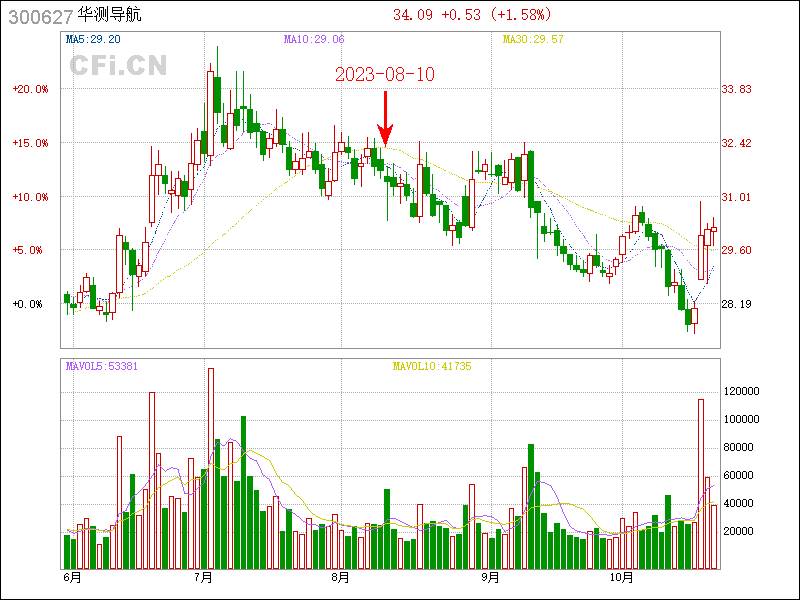Click the 33.83 price axis value
This screenshot has height=600, width=800.
(736, 89)
